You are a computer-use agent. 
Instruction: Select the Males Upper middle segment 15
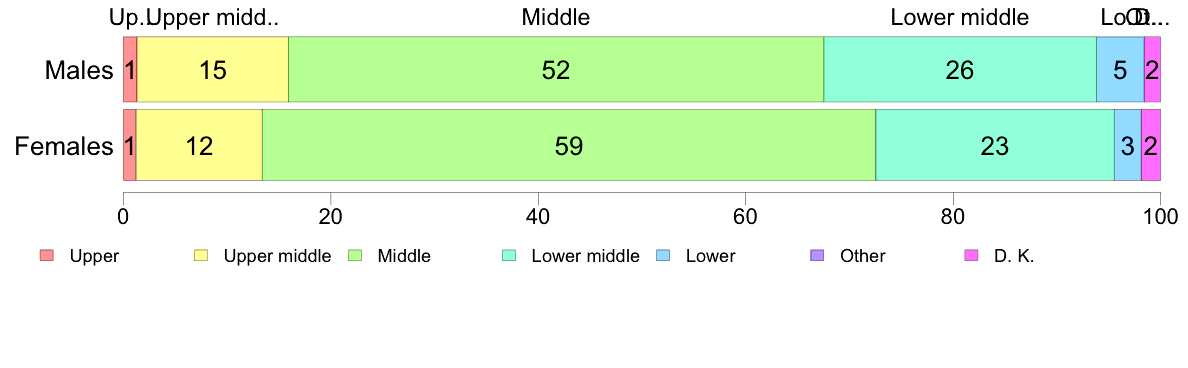click(213, 69)
